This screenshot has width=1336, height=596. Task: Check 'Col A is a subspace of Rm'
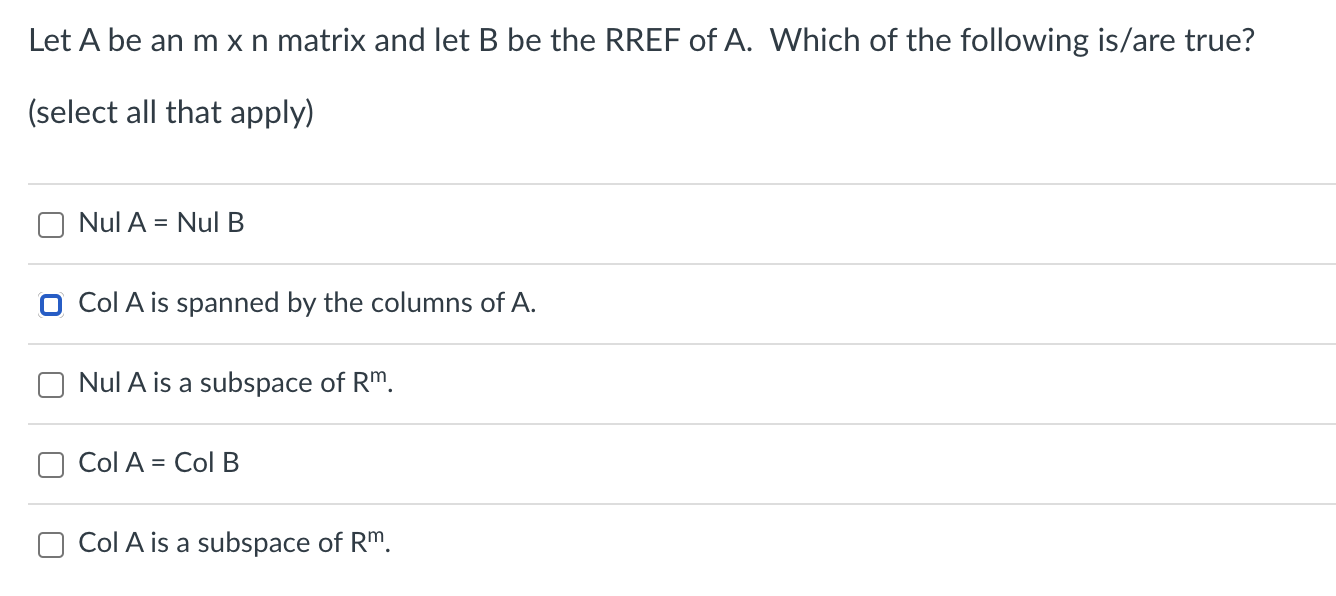point(51,544)
